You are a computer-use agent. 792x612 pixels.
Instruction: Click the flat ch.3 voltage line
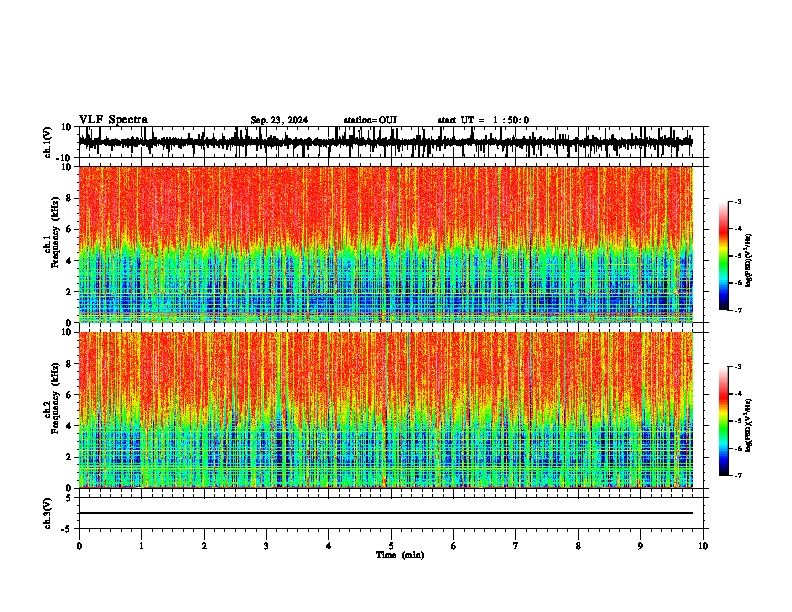(386, 513)
